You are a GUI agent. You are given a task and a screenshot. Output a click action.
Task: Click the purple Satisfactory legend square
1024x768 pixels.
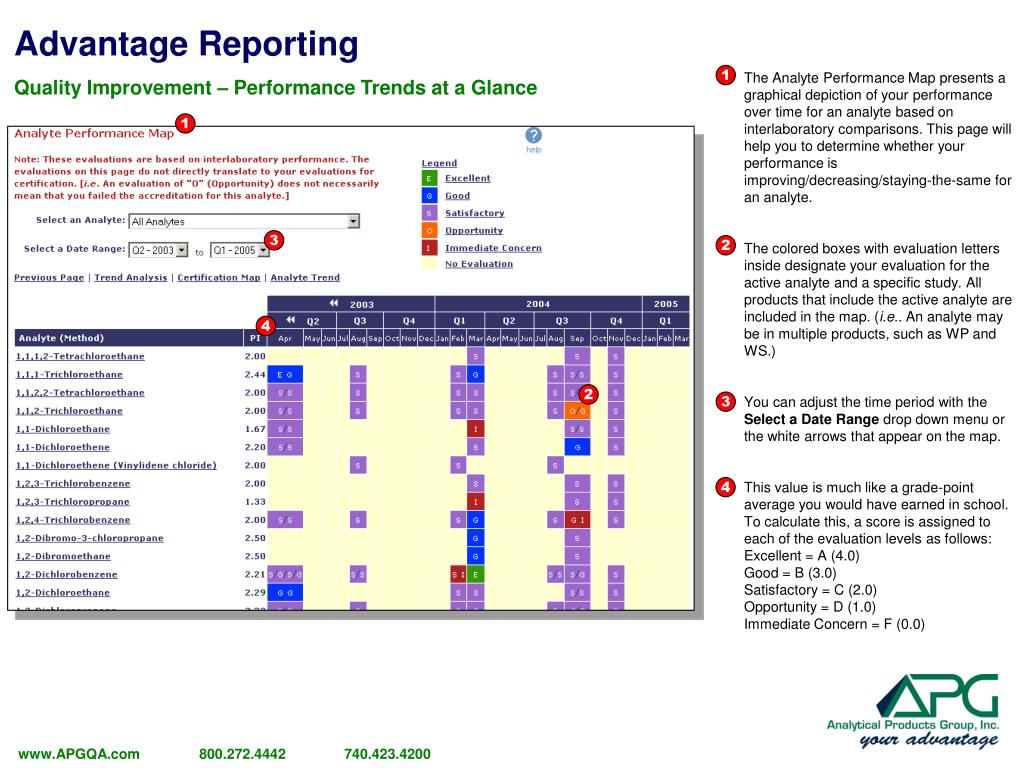click(429, 213)
